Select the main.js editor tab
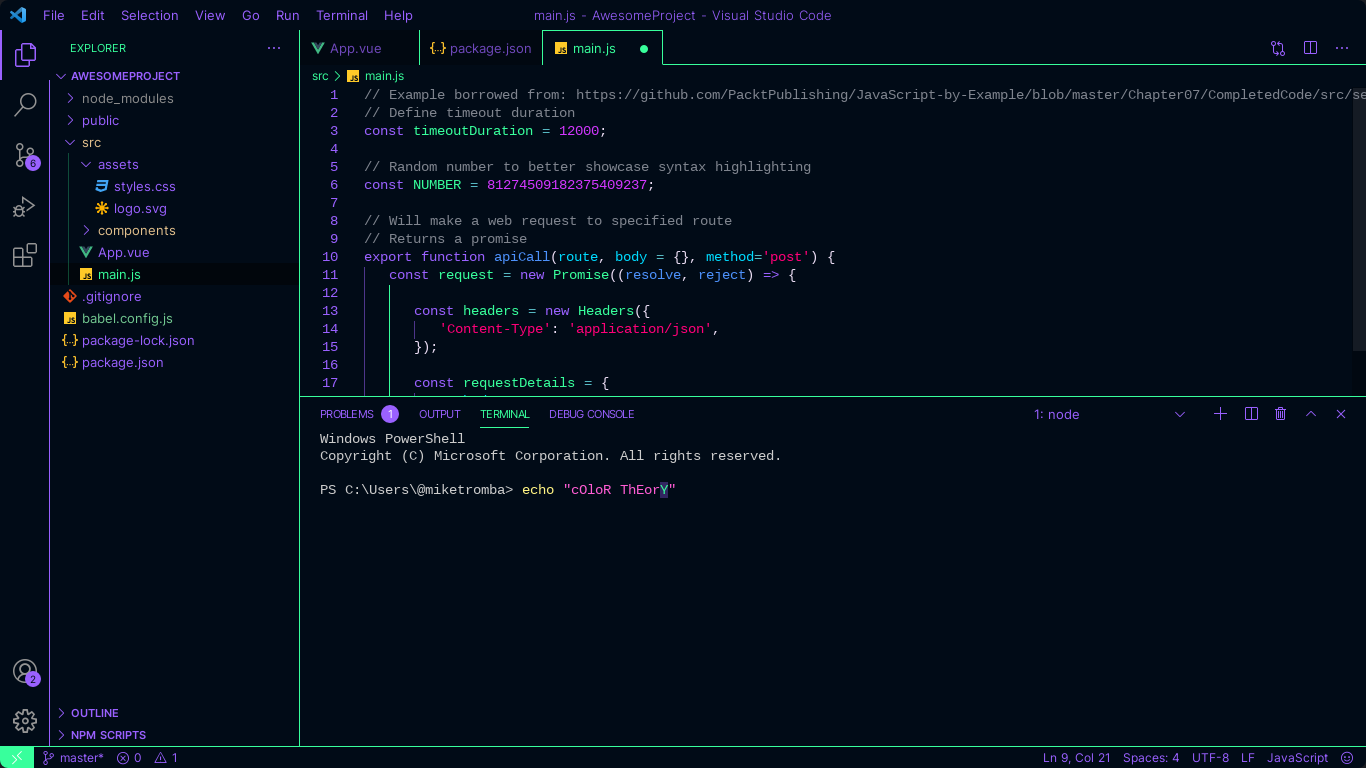Screen dimensions: 1366x768 (x=602, y=48)
